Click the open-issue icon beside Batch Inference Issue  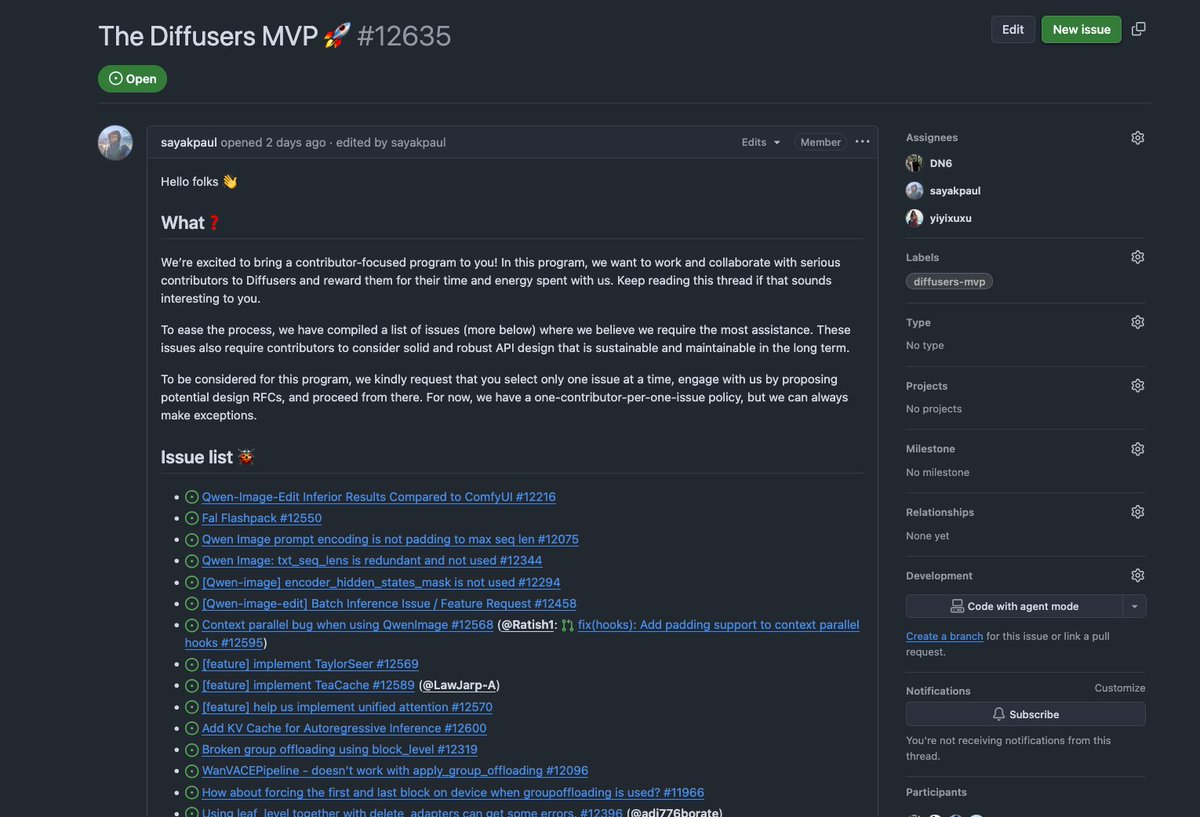[192, 604]
